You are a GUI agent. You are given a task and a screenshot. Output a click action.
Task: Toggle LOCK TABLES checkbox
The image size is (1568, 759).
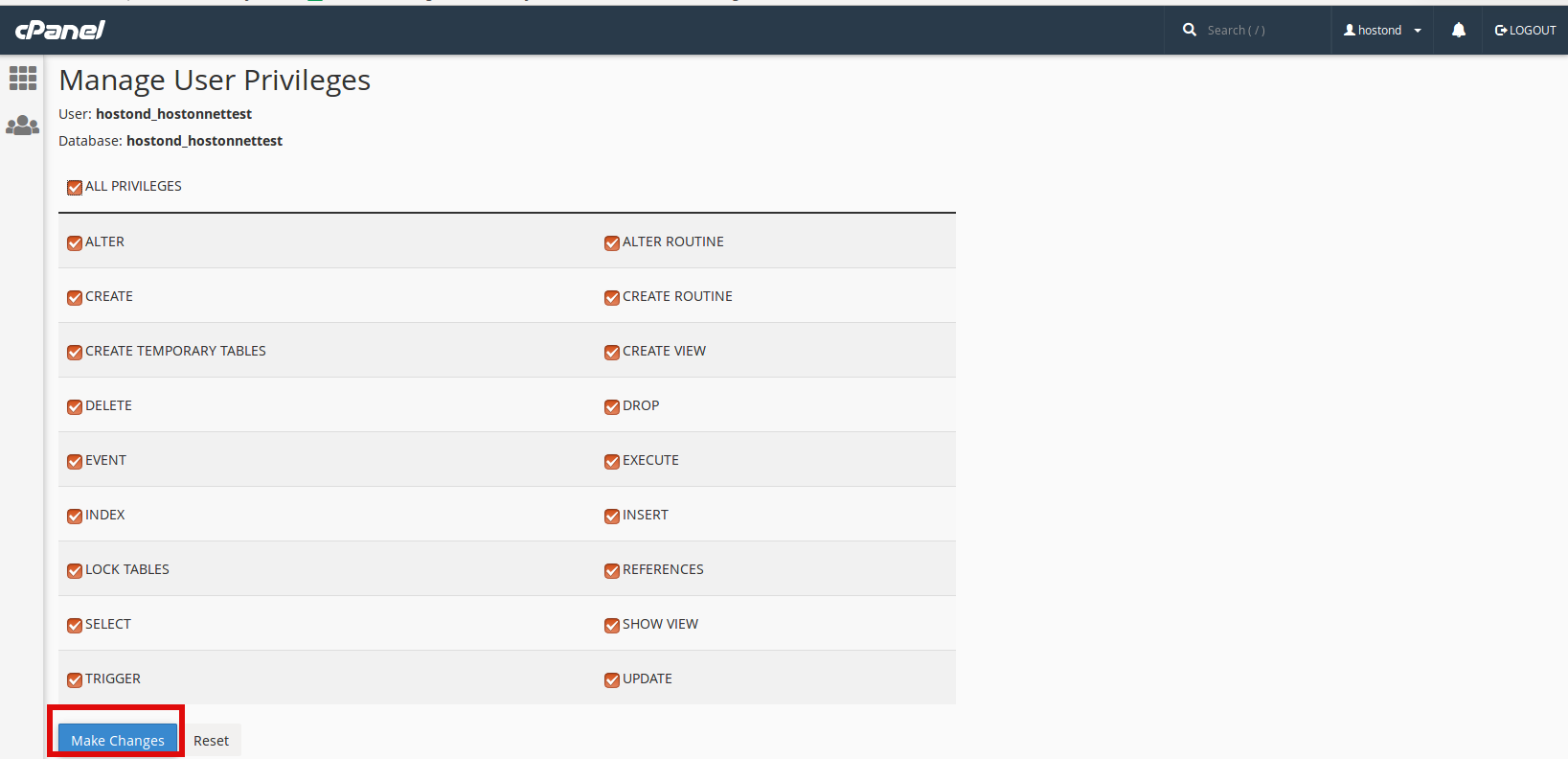point(75,570)
